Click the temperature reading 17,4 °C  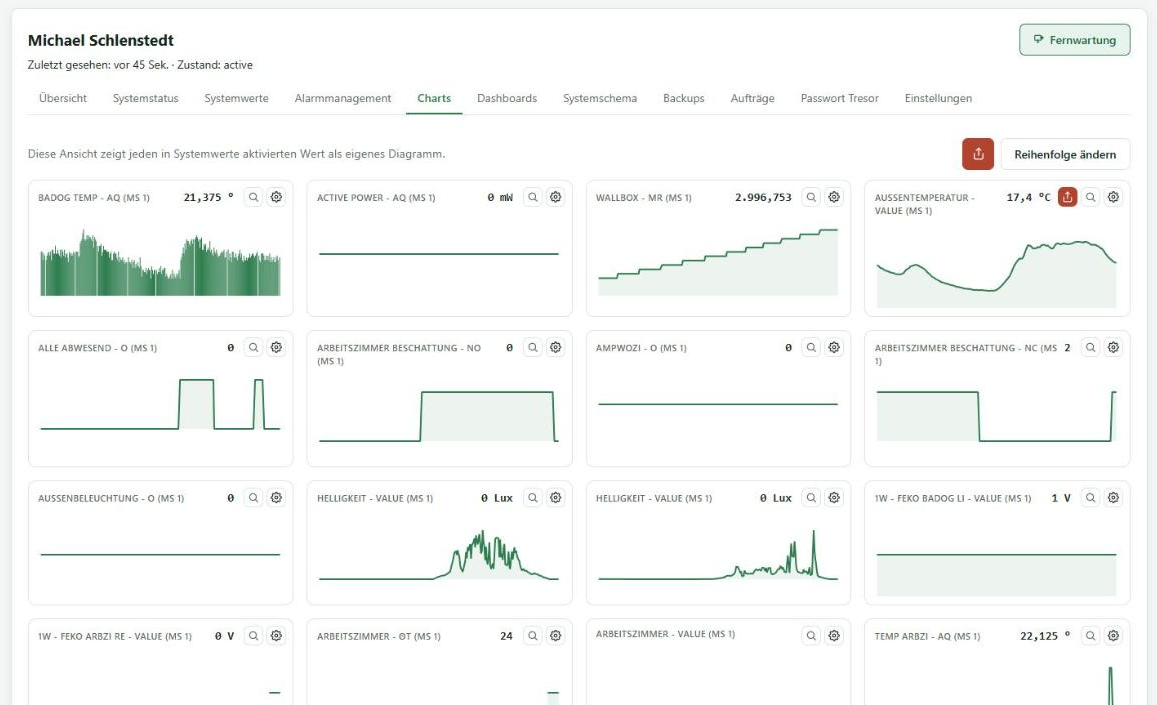(x=1029, y=197)
